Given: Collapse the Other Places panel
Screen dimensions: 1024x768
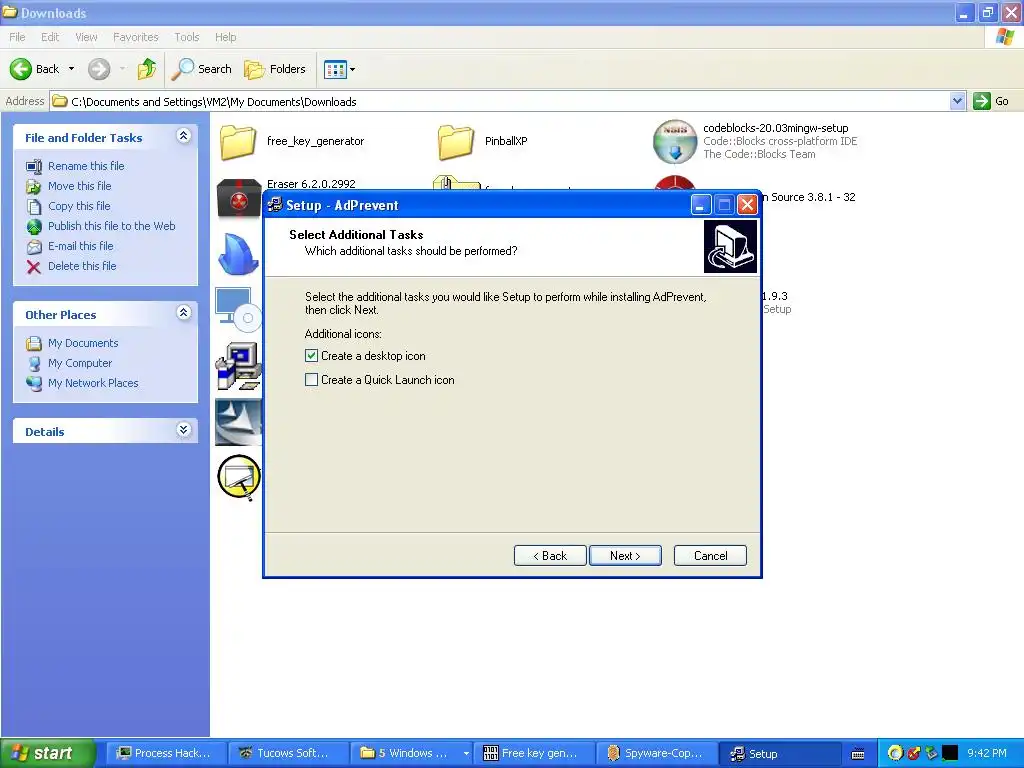Looking at the screenshot, I should (184, 313).
